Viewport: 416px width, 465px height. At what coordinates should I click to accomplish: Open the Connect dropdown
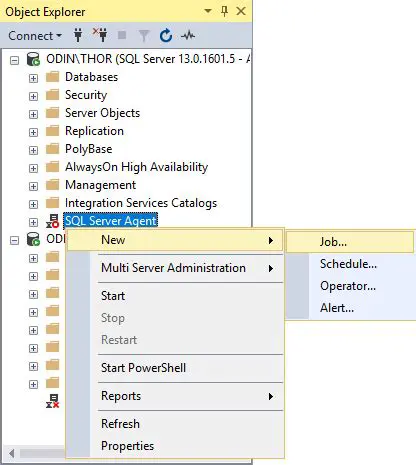pos(35,36)
